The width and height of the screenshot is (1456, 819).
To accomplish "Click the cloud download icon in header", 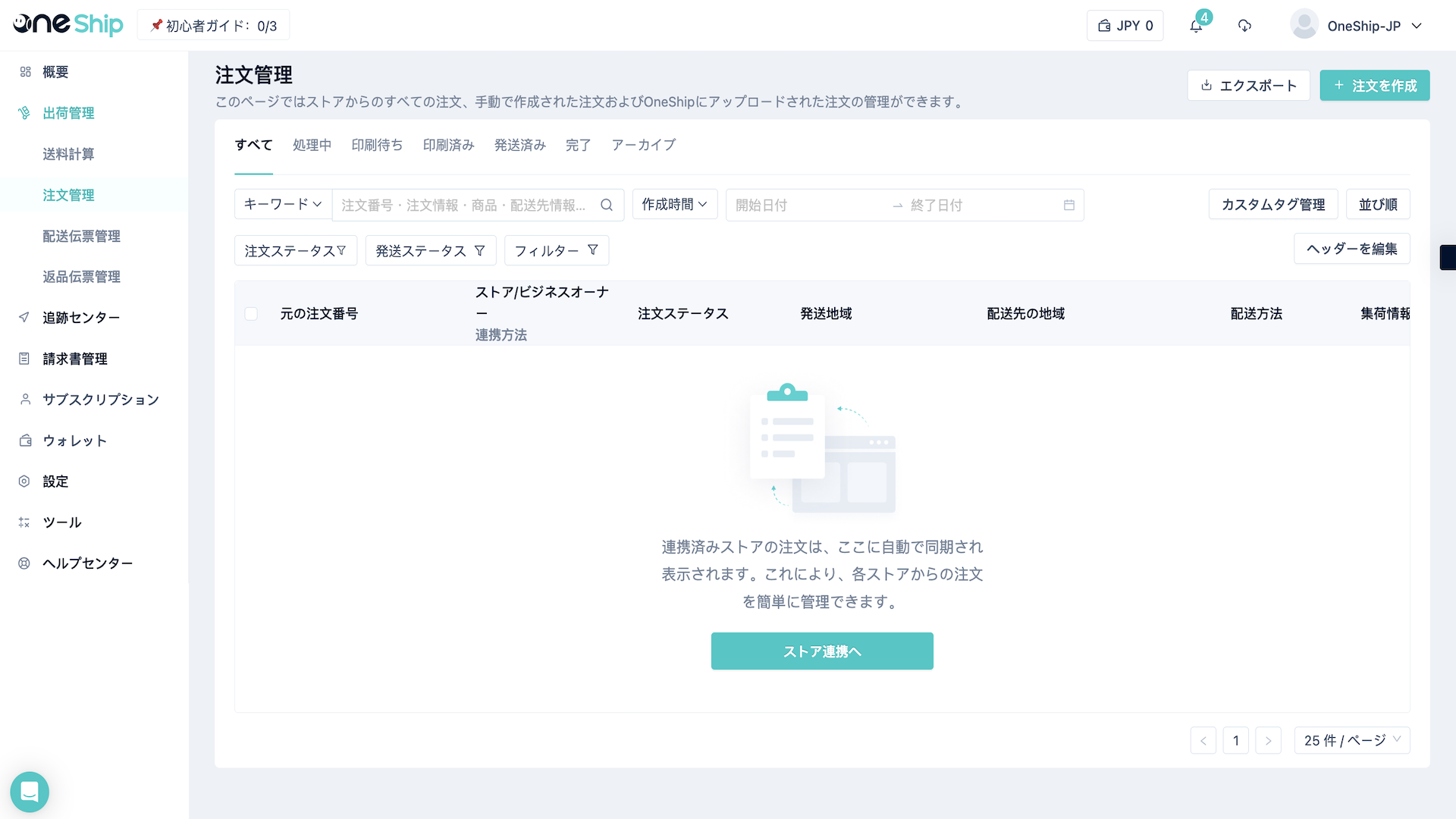I will click(1244, 26).
